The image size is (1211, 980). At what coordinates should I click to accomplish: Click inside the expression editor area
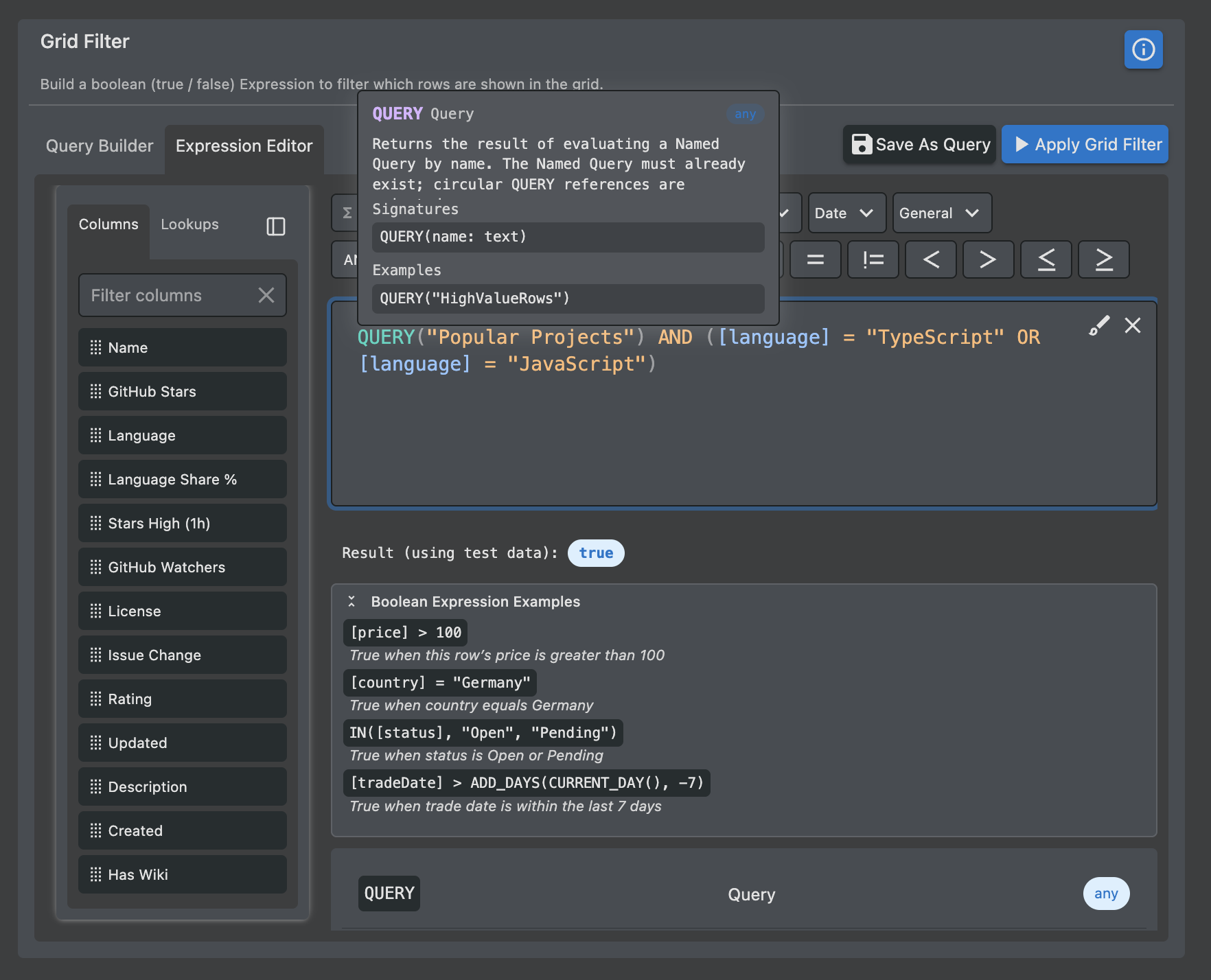point(744,404)
